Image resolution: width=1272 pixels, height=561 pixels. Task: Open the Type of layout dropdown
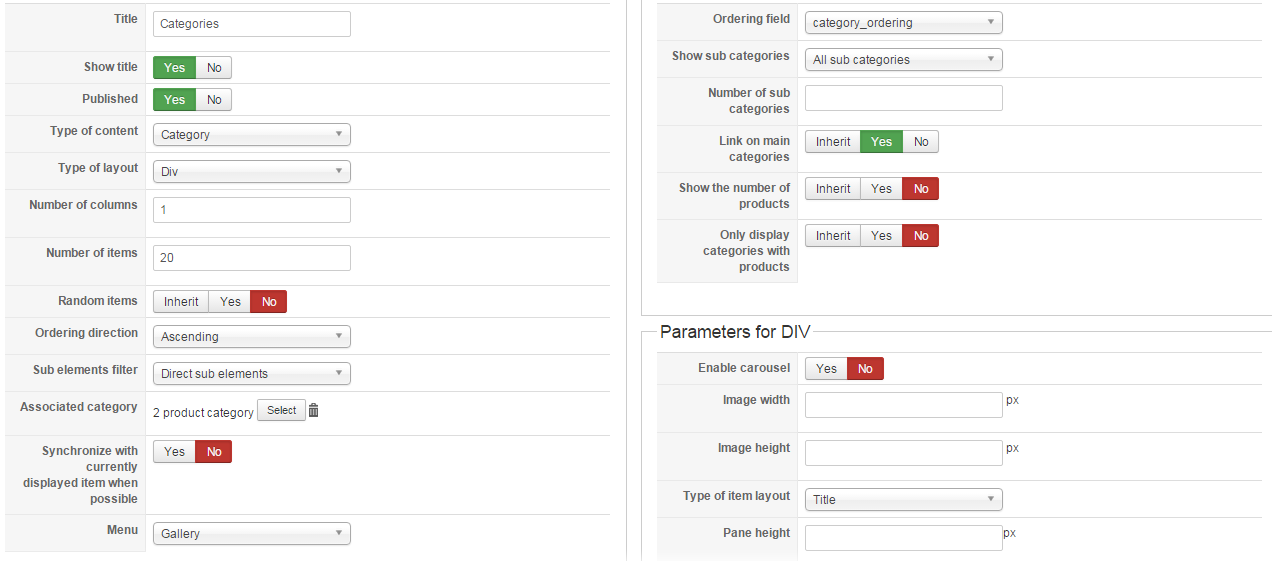pos(251,172)
